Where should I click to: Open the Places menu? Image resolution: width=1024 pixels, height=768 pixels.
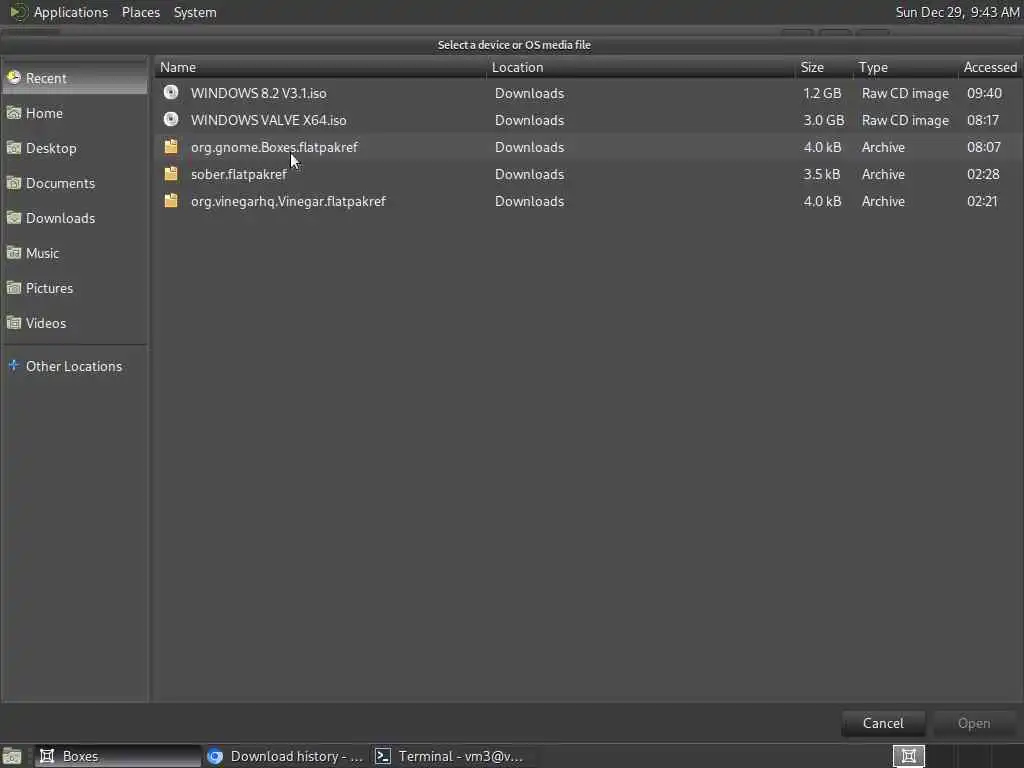point(141,12)
